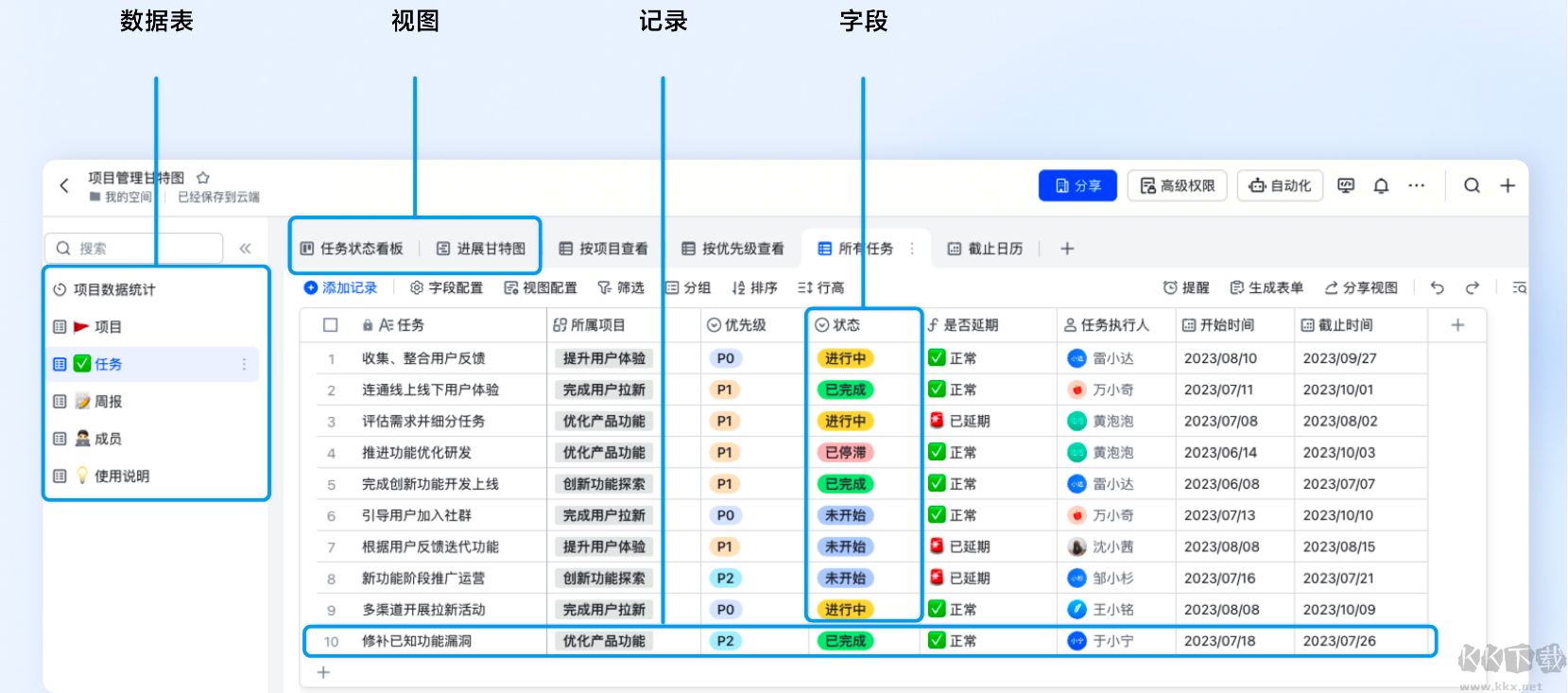Toggle the select-all checkbox in header row
The width and height of the screenshot is (1568, 693).
point(331,325)
